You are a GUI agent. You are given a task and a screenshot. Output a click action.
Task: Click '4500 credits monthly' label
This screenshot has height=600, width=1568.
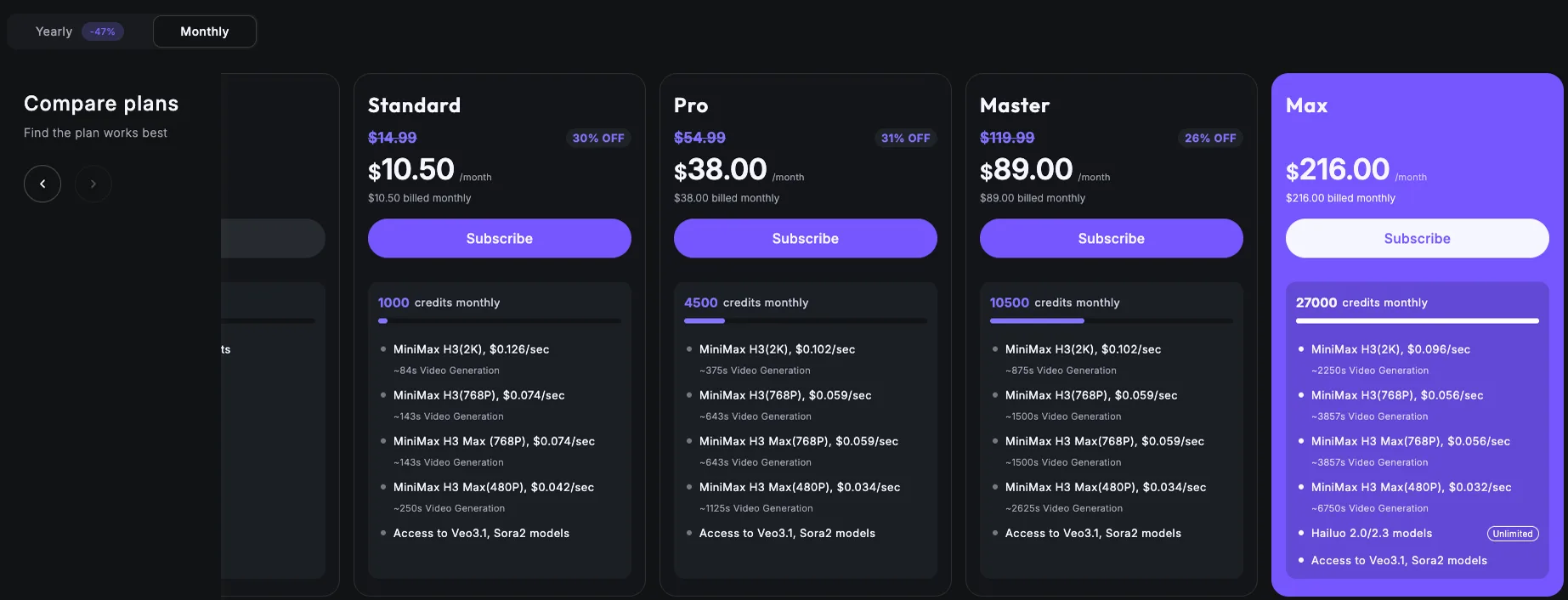(746, 303)
